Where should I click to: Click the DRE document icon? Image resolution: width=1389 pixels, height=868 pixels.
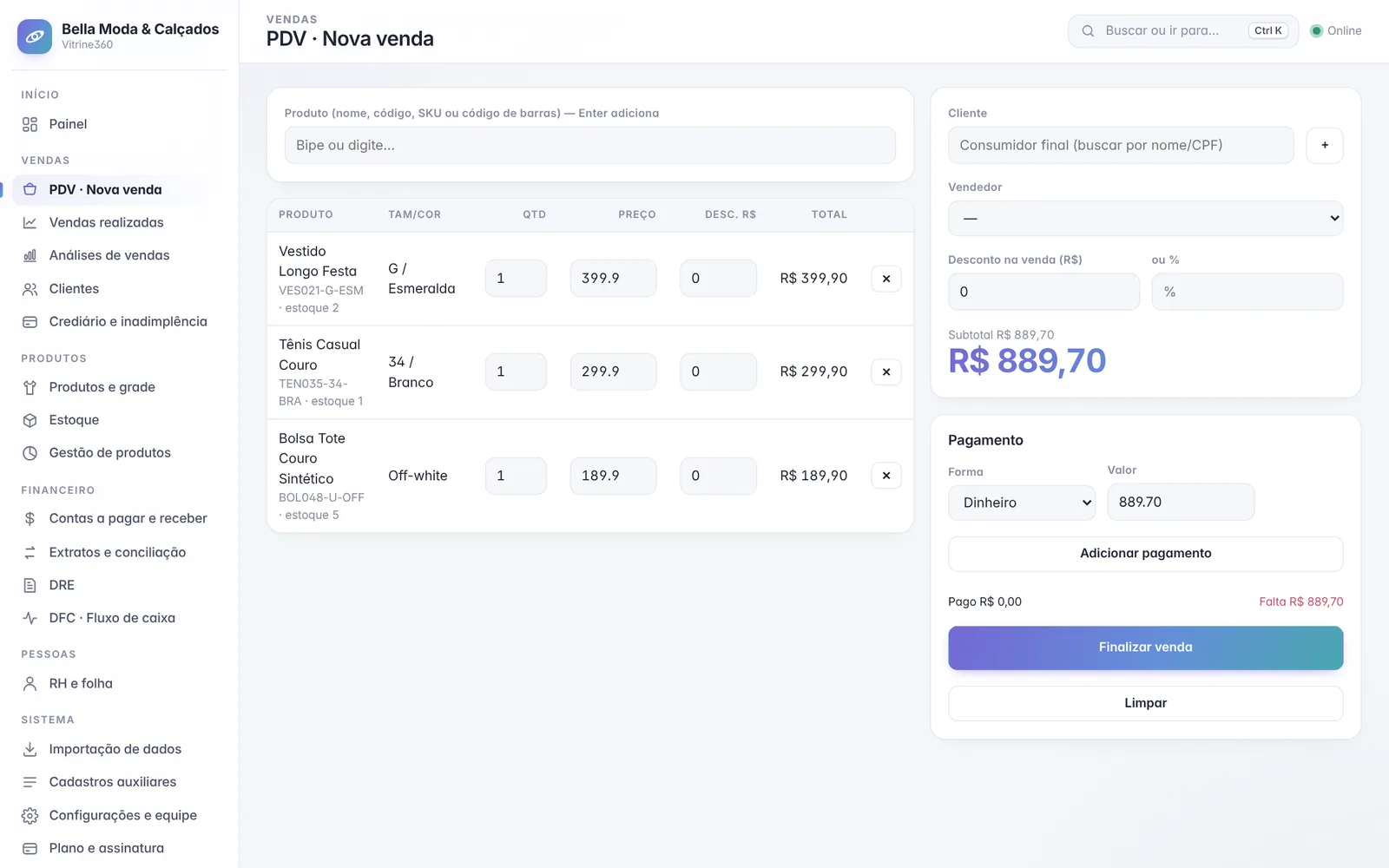pos(30,585)
